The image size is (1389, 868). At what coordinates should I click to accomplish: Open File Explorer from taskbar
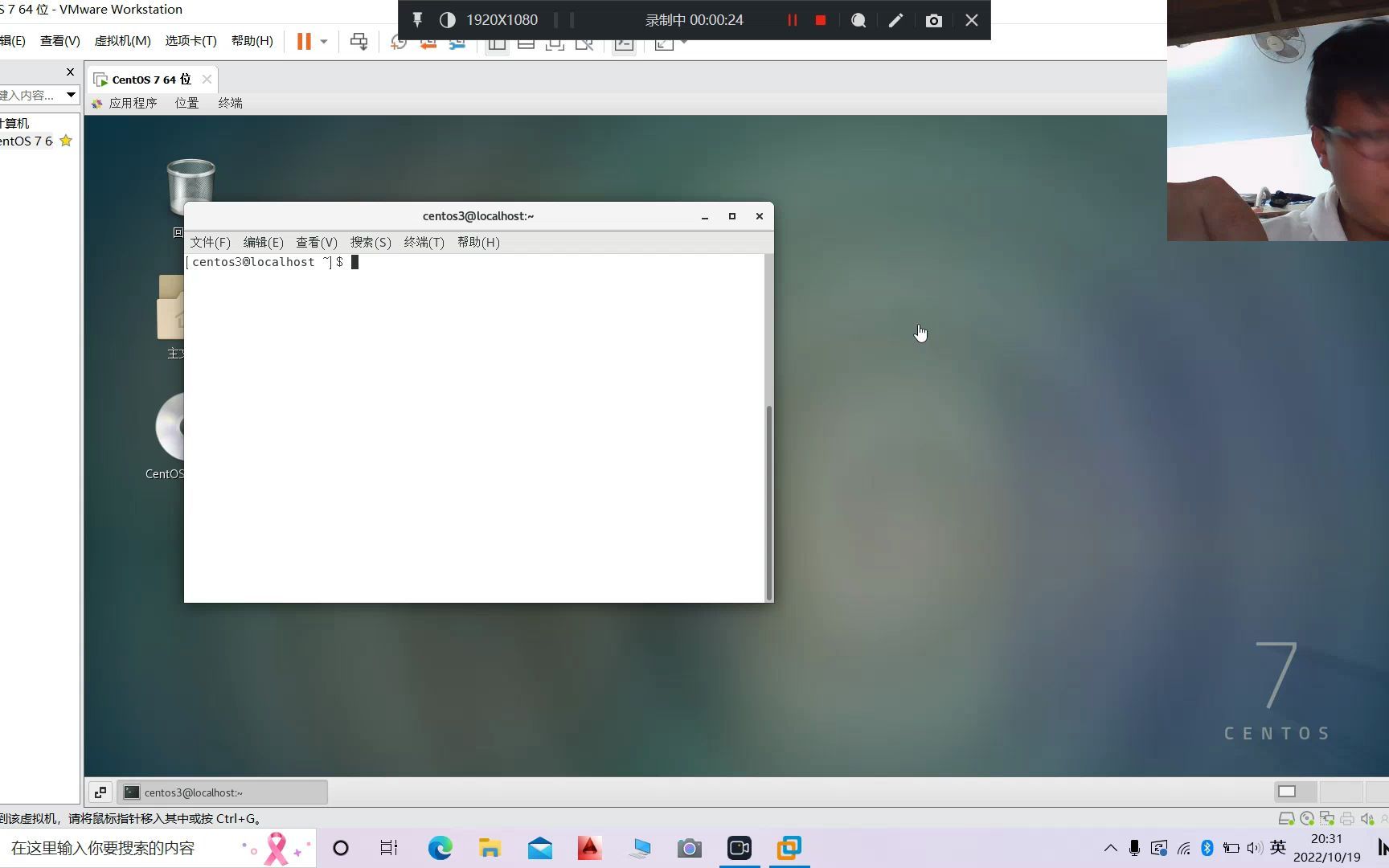click(490, 848)
